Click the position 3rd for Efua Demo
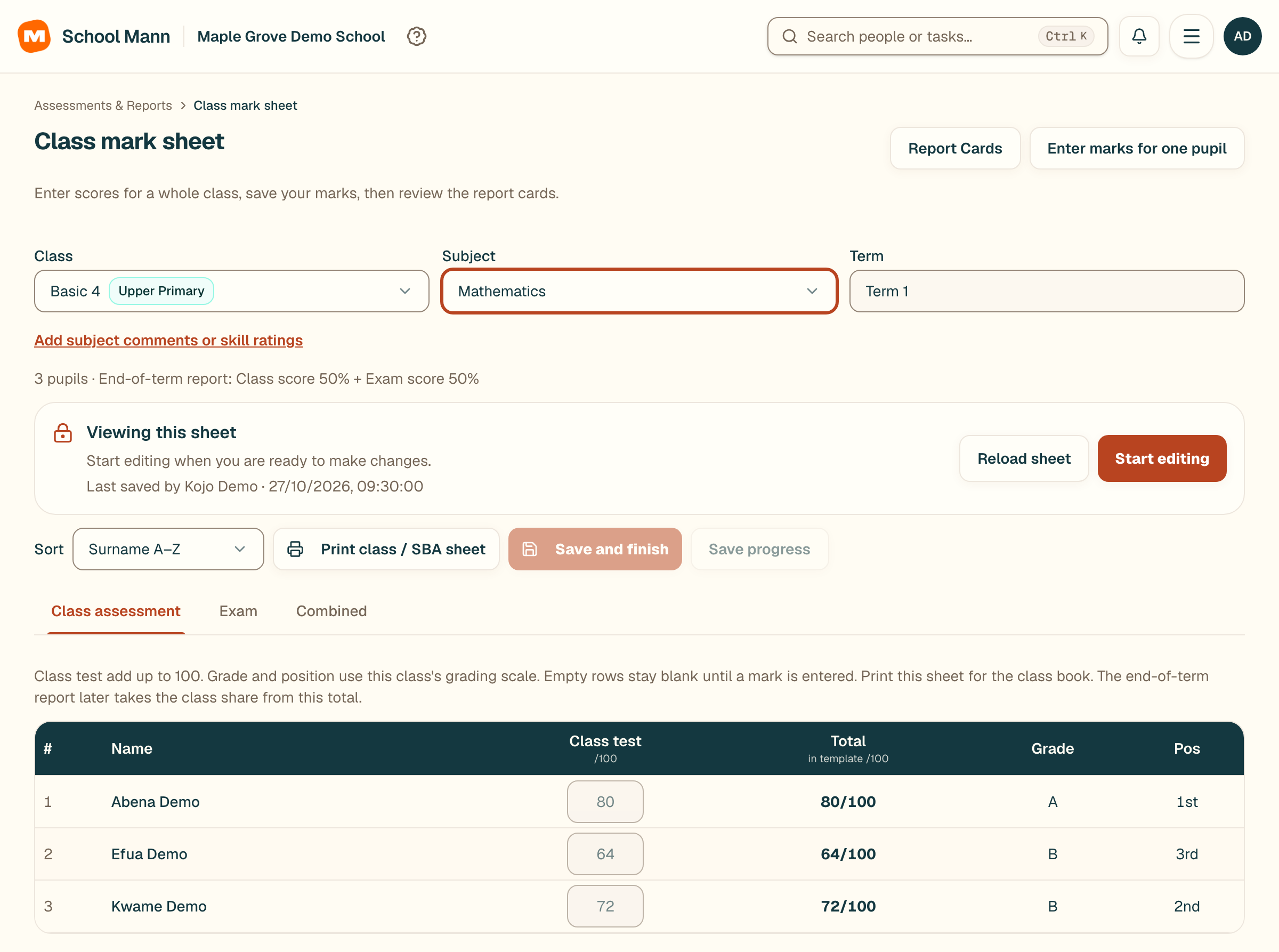The image size is (1279, 952). pos(1187,854)
